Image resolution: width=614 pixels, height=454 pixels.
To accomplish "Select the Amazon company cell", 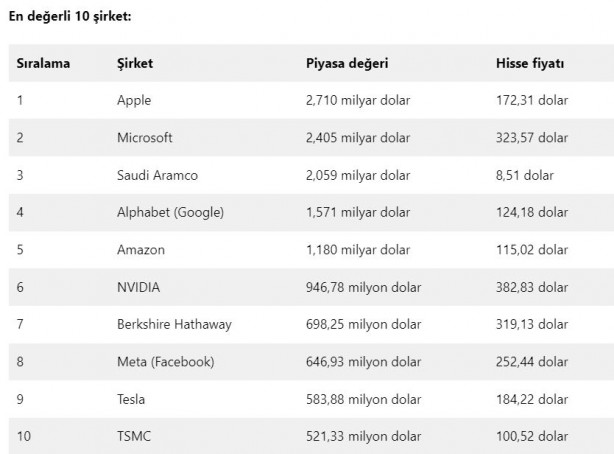I will (x=141, y=249).
